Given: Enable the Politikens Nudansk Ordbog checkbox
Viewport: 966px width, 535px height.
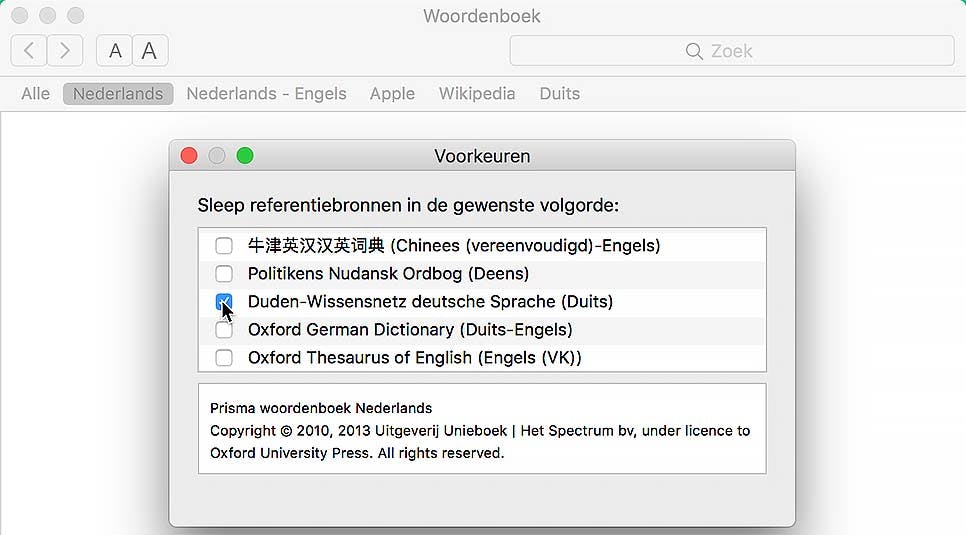Looking at the screenshot, I should [224, 274].
